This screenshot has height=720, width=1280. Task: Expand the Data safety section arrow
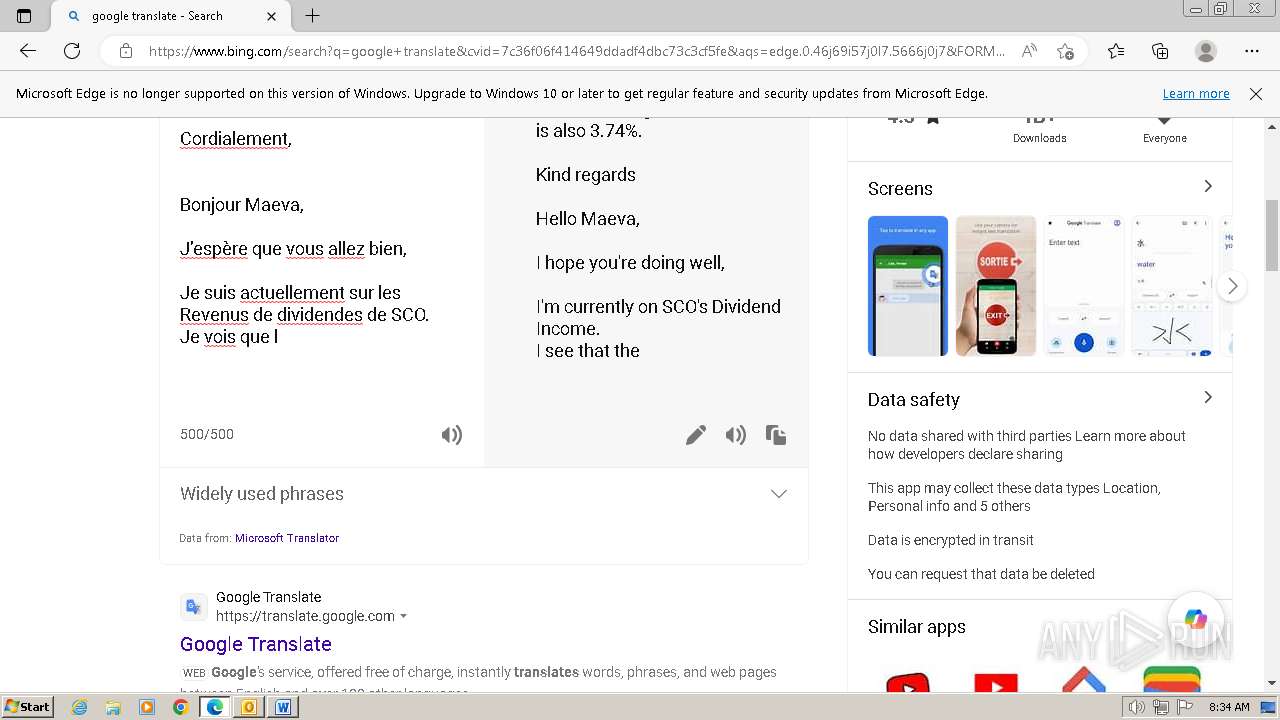click(x=1208, y=398)
